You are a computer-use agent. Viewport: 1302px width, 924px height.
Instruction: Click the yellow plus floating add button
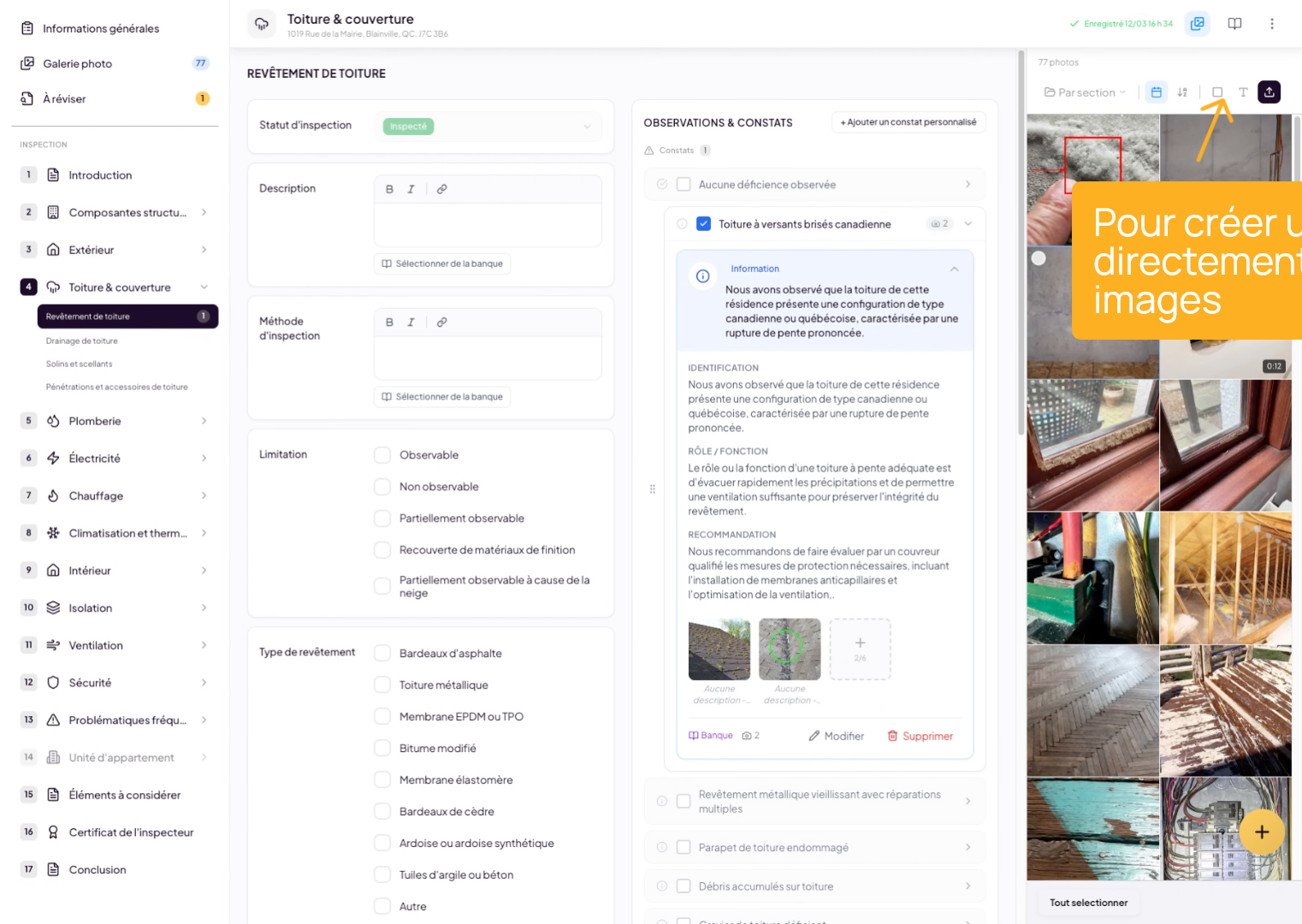coord(1261,832)
